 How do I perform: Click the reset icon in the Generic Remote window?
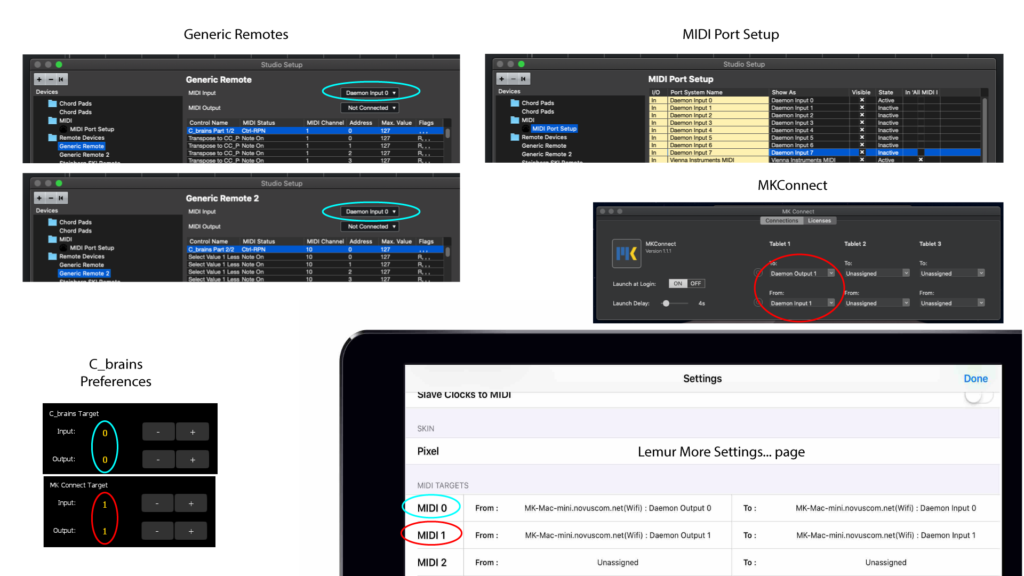(61, 79)
